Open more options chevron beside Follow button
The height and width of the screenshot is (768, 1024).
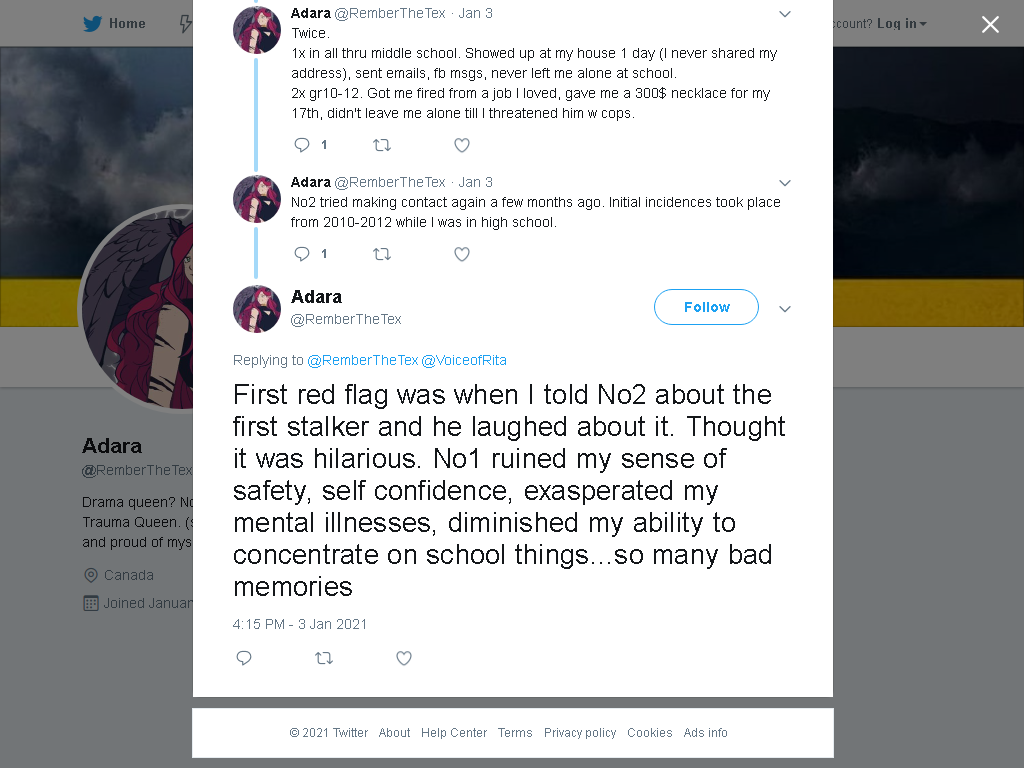point(785,309)
